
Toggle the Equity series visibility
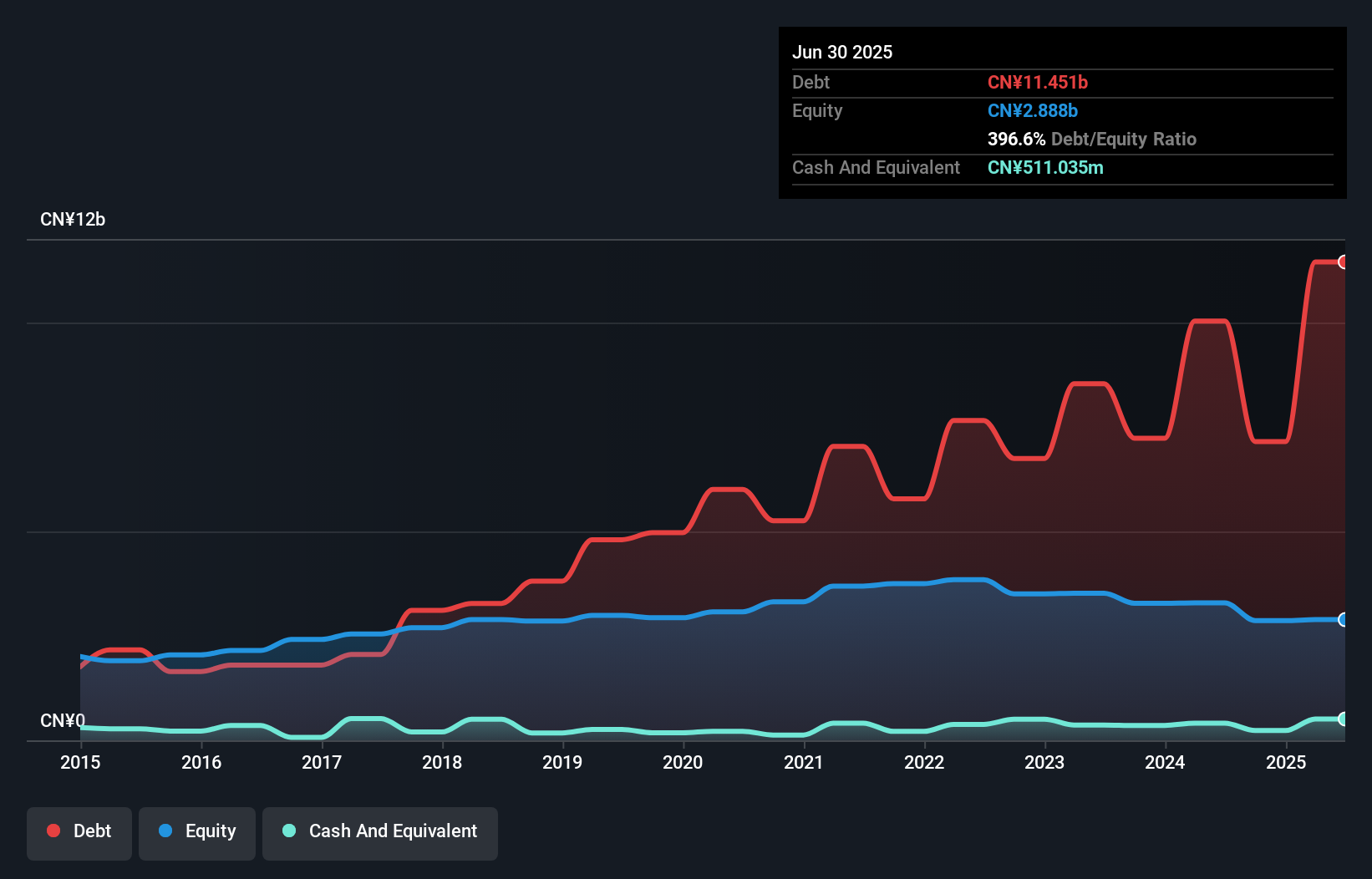tap(196, 831)
